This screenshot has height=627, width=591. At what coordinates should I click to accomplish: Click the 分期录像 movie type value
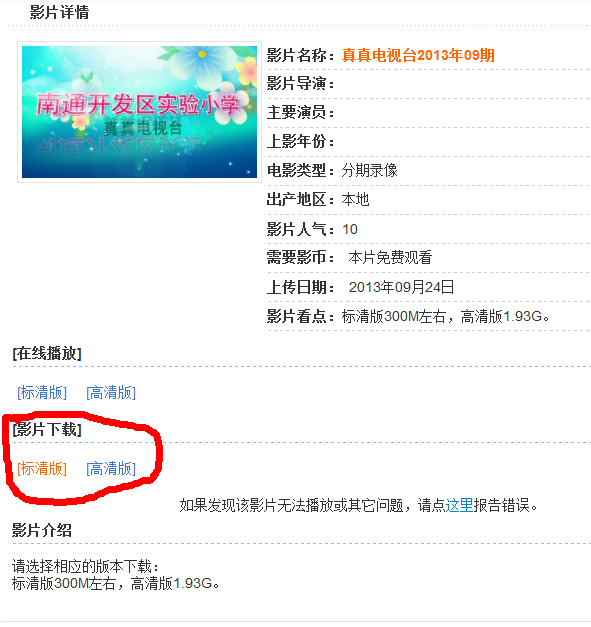coord(369,170)
